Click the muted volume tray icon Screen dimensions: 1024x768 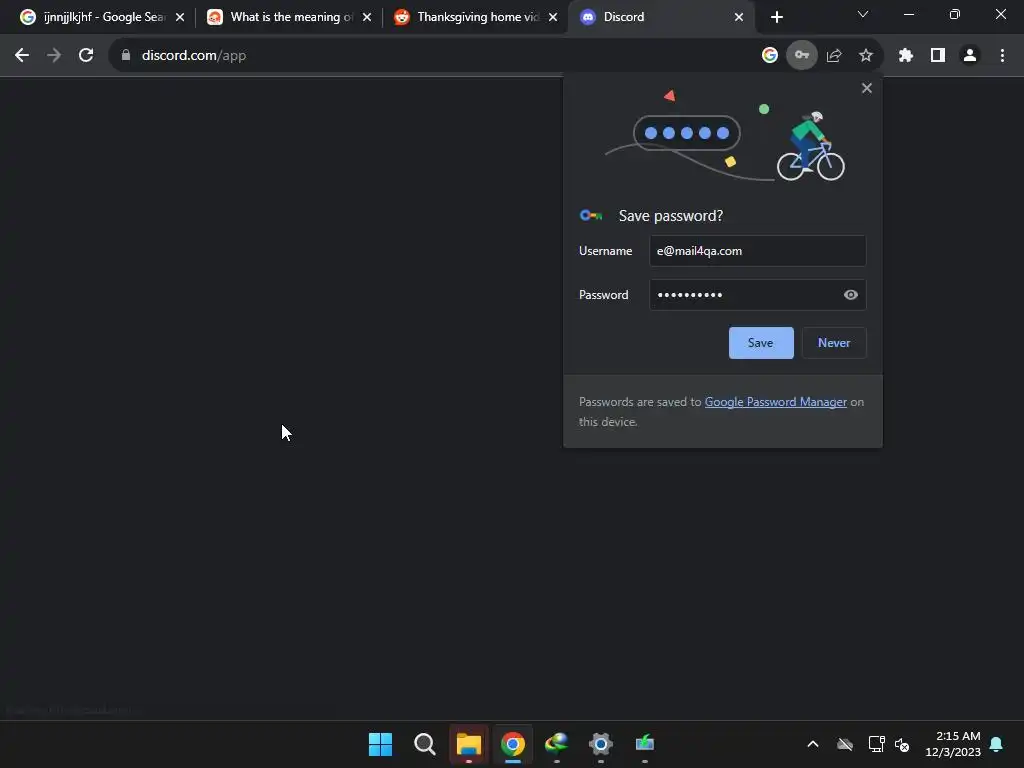pyautogui.click(x=903, y=744)
